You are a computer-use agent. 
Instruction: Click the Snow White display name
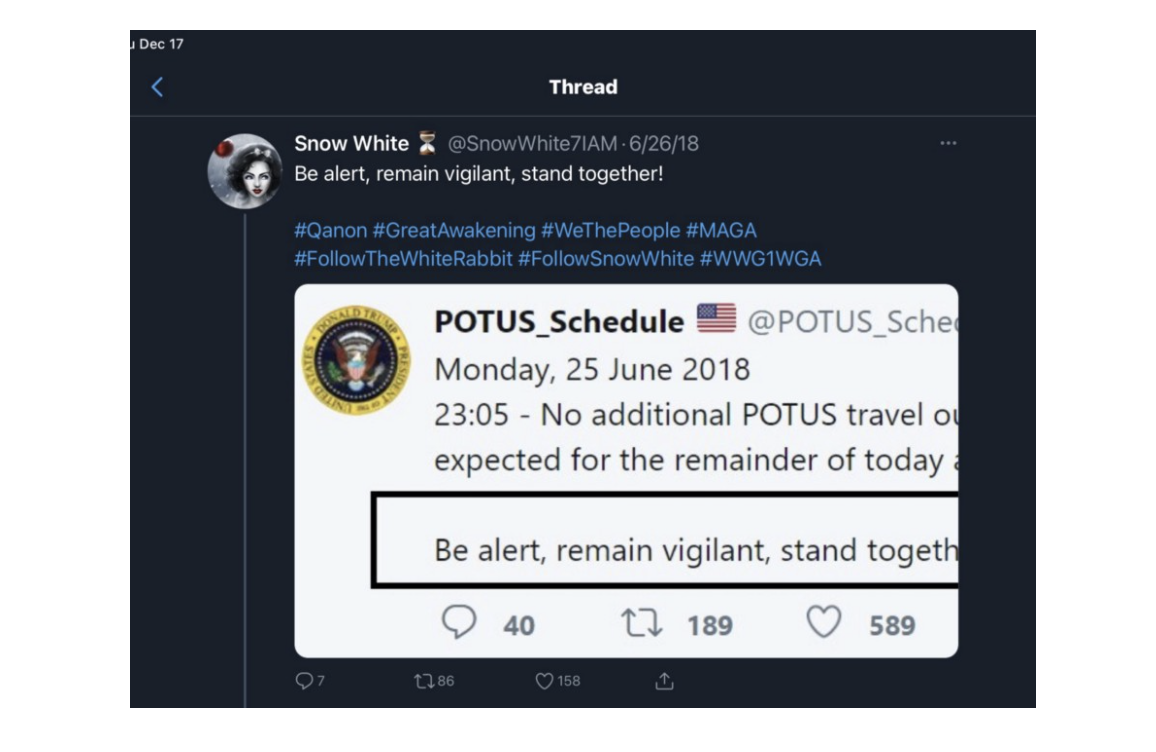click(x=351, y=144)
